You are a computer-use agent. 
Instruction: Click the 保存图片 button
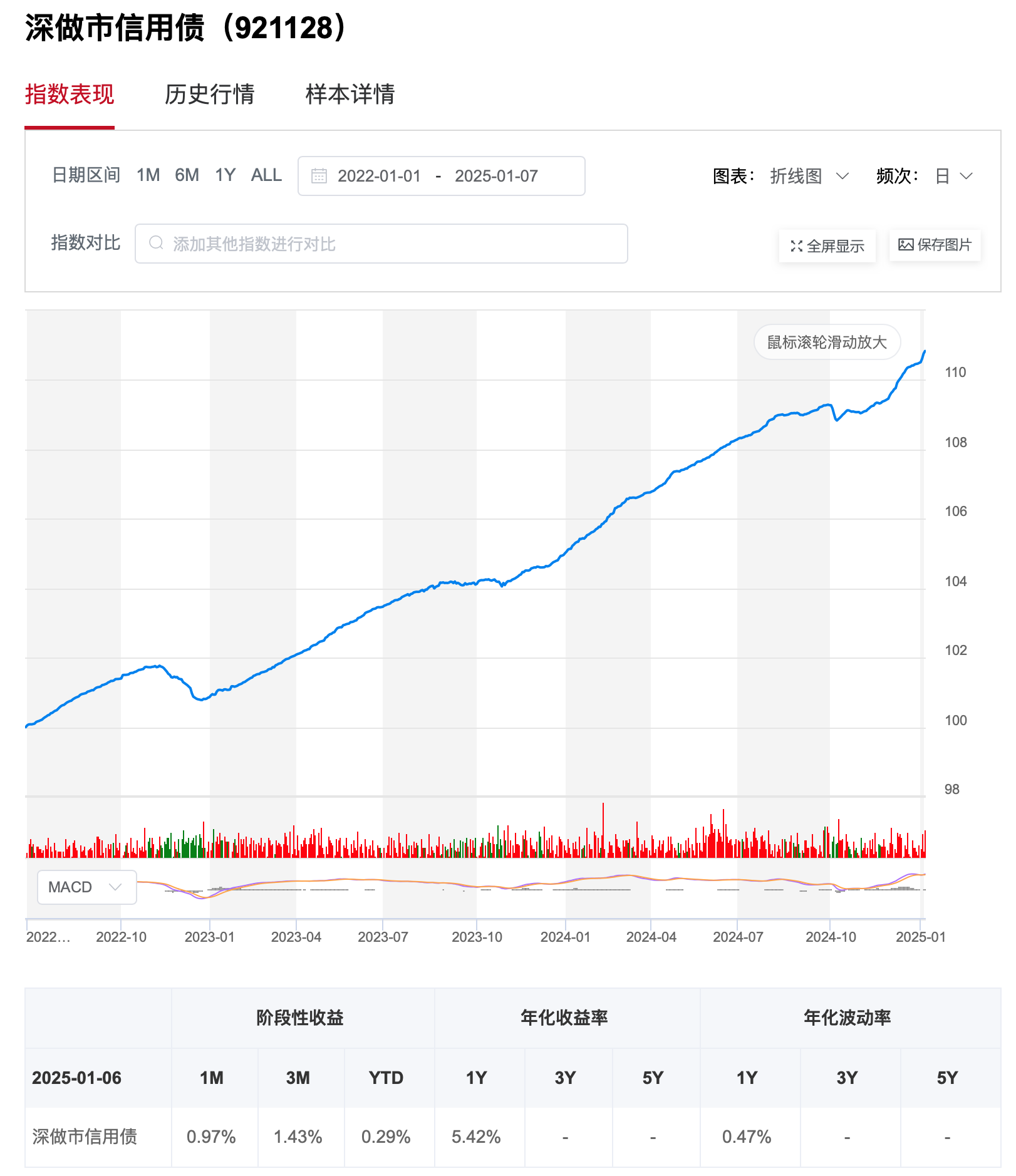935,246
